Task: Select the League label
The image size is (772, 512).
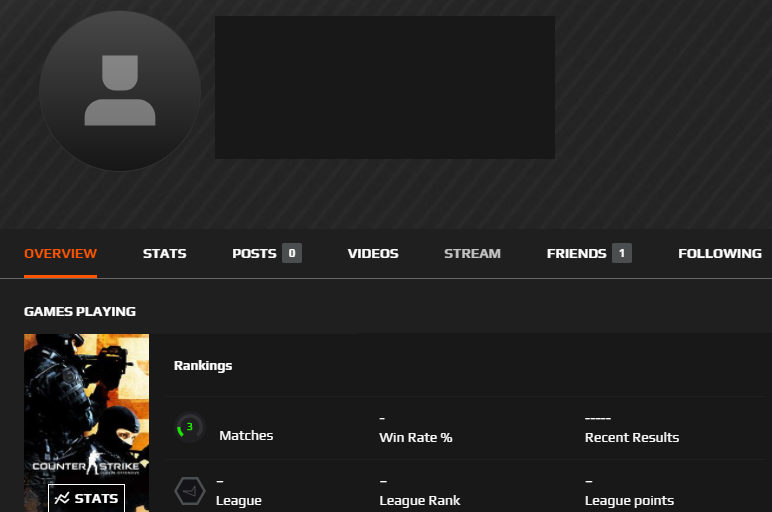Action: [239, 501]
